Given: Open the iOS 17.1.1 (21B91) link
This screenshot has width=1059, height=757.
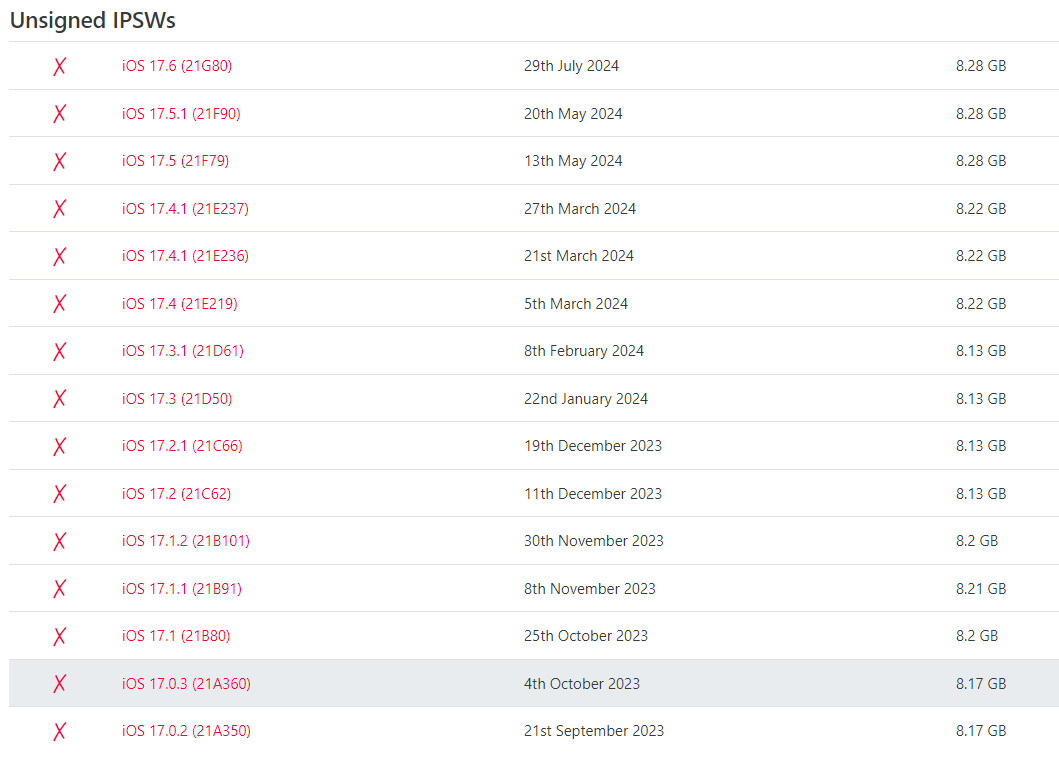Looking at the screenshot, I should [x=182, y=589].
